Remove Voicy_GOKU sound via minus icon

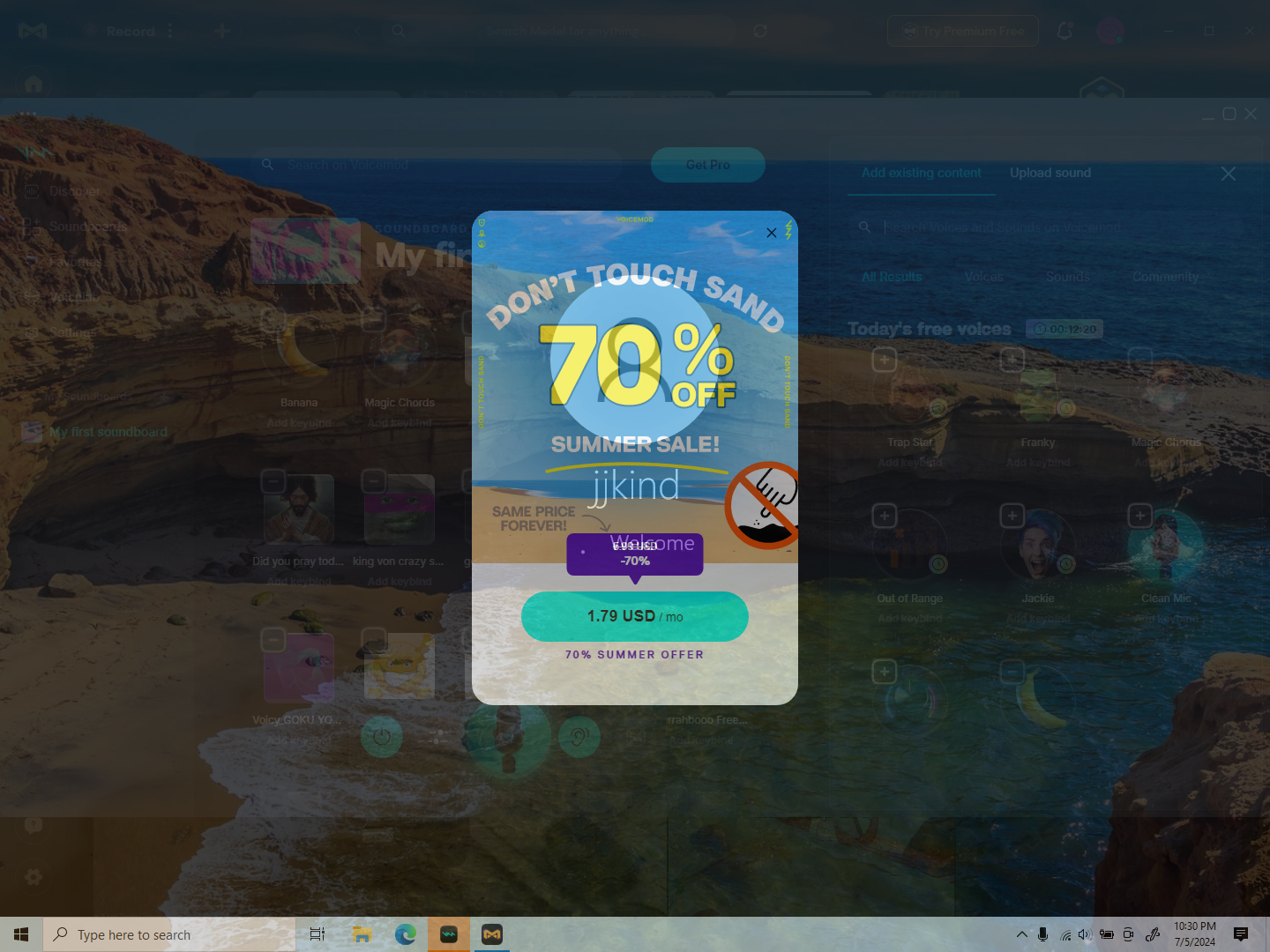click(273, 639)
